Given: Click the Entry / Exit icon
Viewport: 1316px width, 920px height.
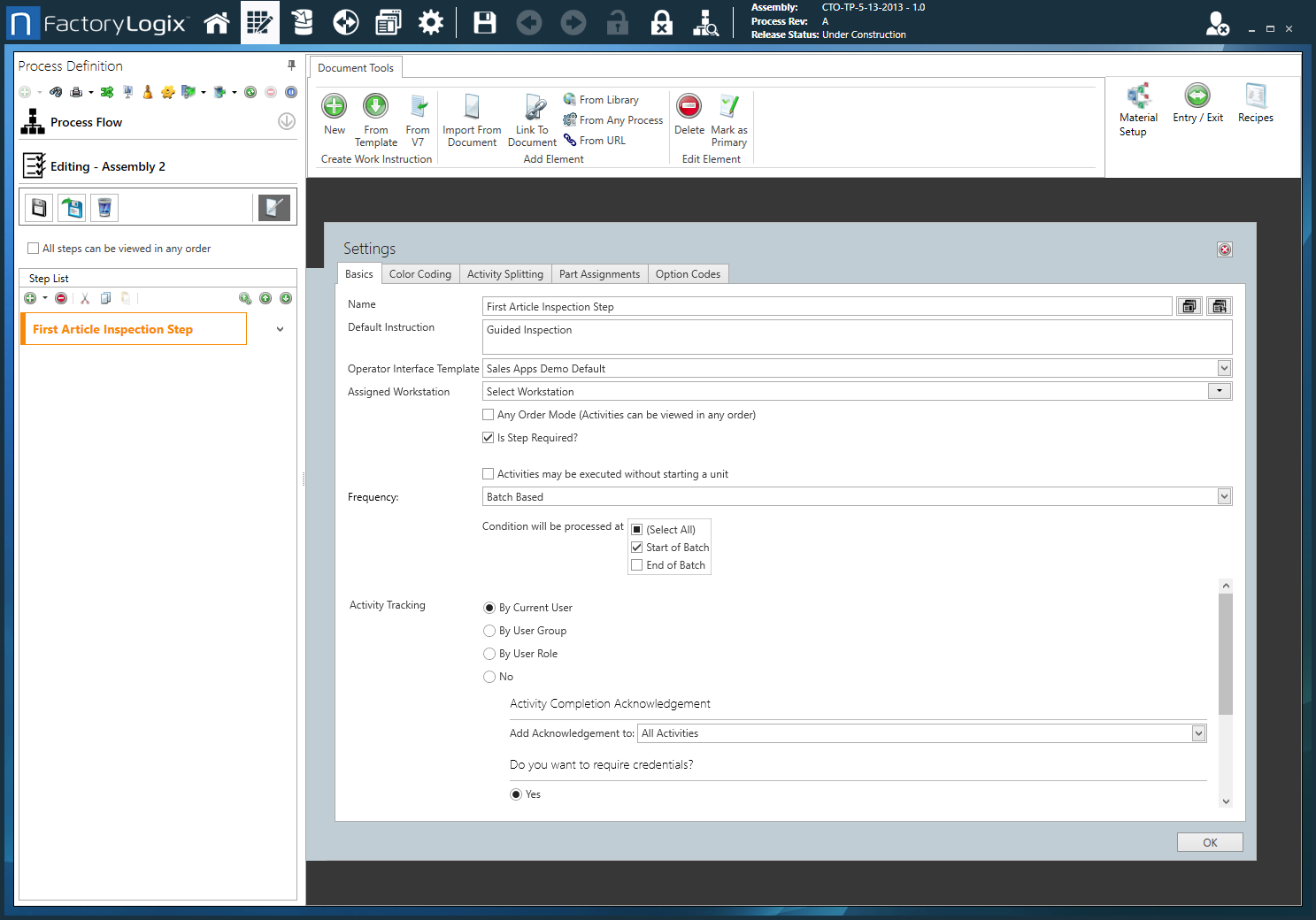Looking at the screenshot, I should pos(1197,104).
